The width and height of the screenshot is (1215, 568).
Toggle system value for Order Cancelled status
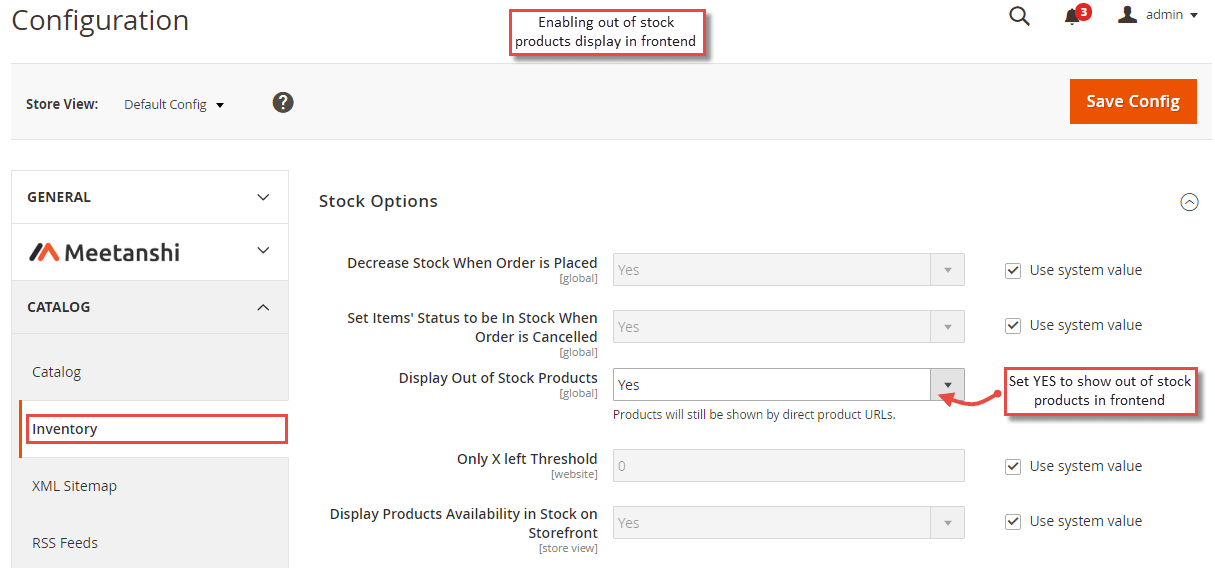[x=1013, y=325]
